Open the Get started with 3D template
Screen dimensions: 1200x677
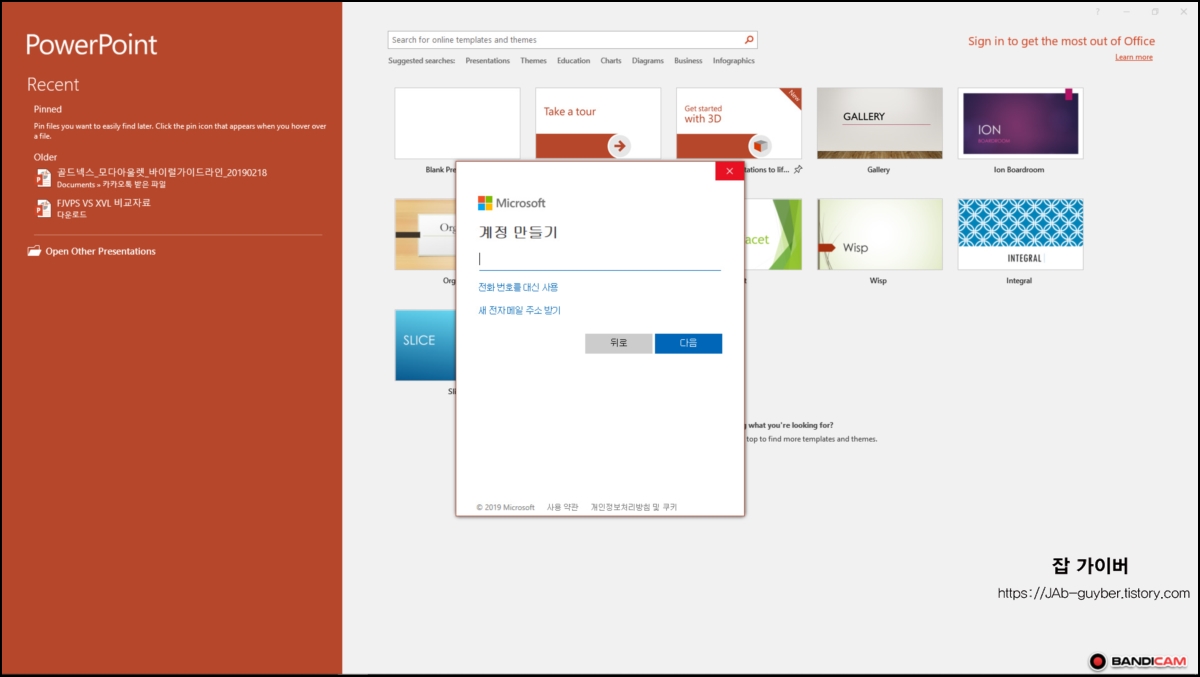tap(739, 123)
